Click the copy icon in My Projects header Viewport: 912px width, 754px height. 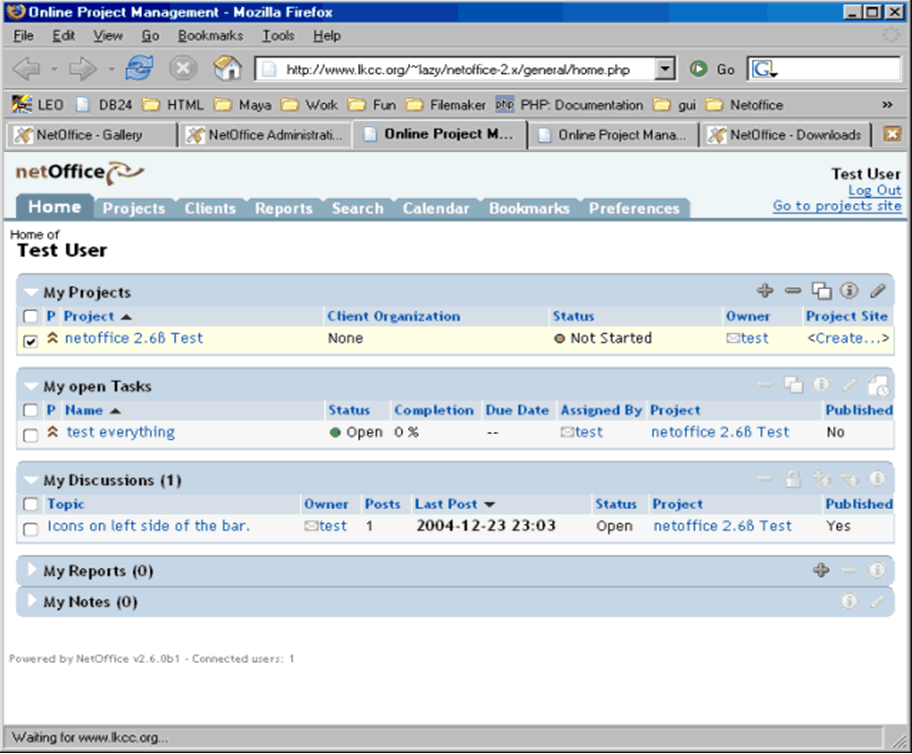click(x=821, y=291)
